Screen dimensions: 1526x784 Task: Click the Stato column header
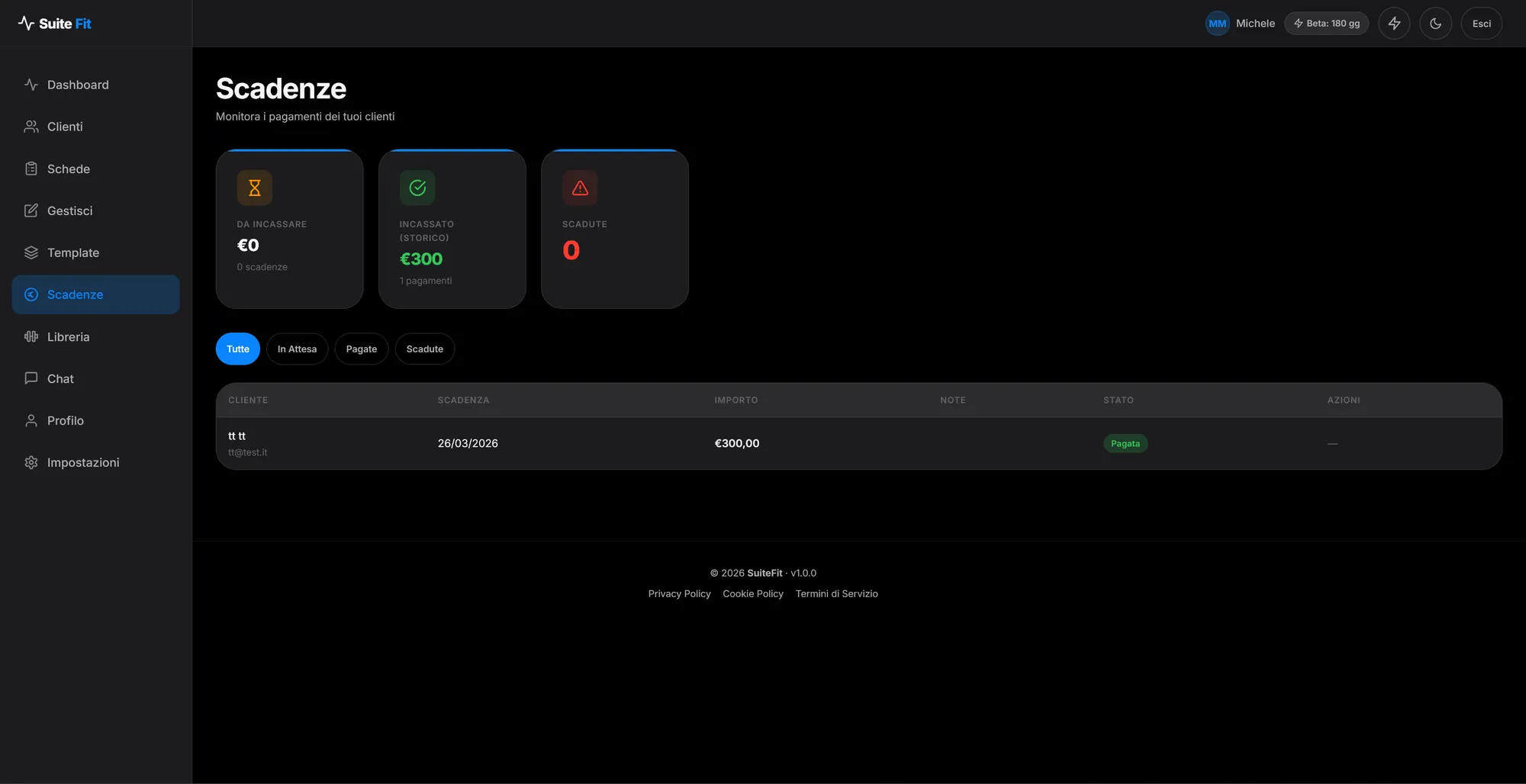tap(1119, 400)
